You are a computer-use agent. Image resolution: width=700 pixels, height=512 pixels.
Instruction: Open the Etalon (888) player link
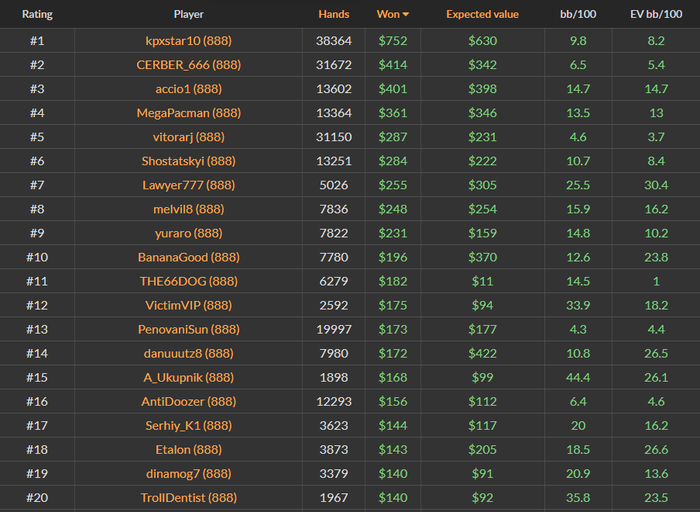coord(188,449)
